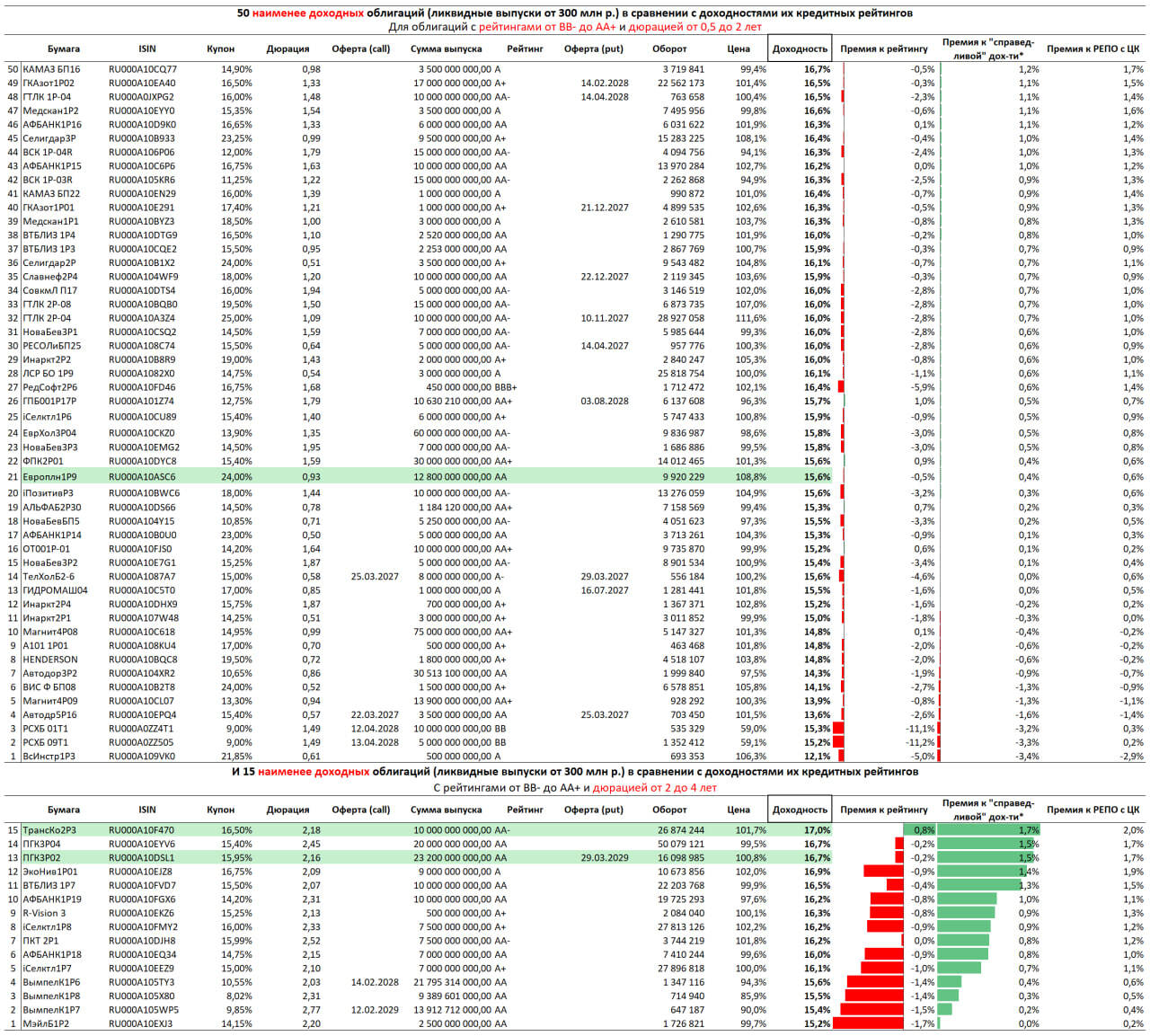Click put offer date 29.03.2027
This screenshot has width=1150, height=1036.
point(605,577)
